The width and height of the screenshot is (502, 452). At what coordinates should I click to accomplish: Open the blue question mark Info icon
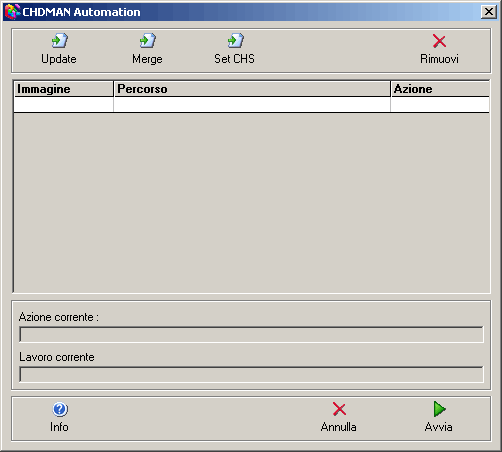pos(60,409)
